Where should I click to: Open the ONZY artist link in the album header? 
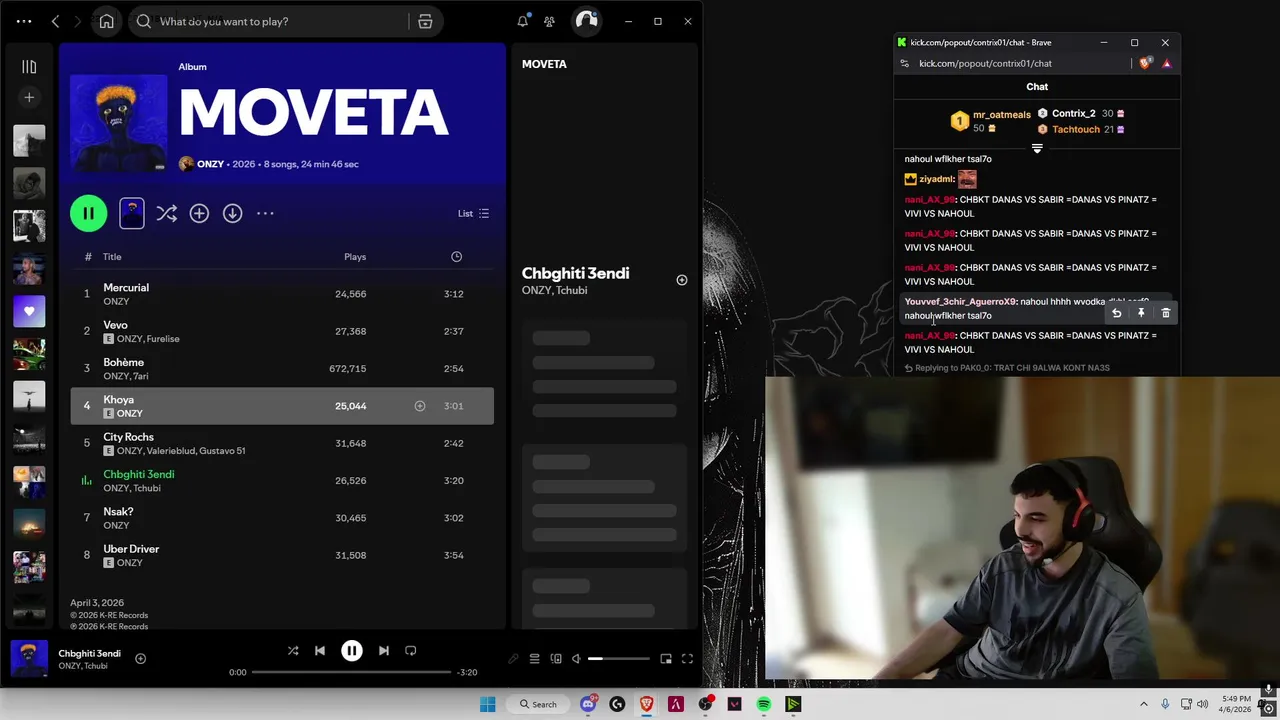click(210, 164)
